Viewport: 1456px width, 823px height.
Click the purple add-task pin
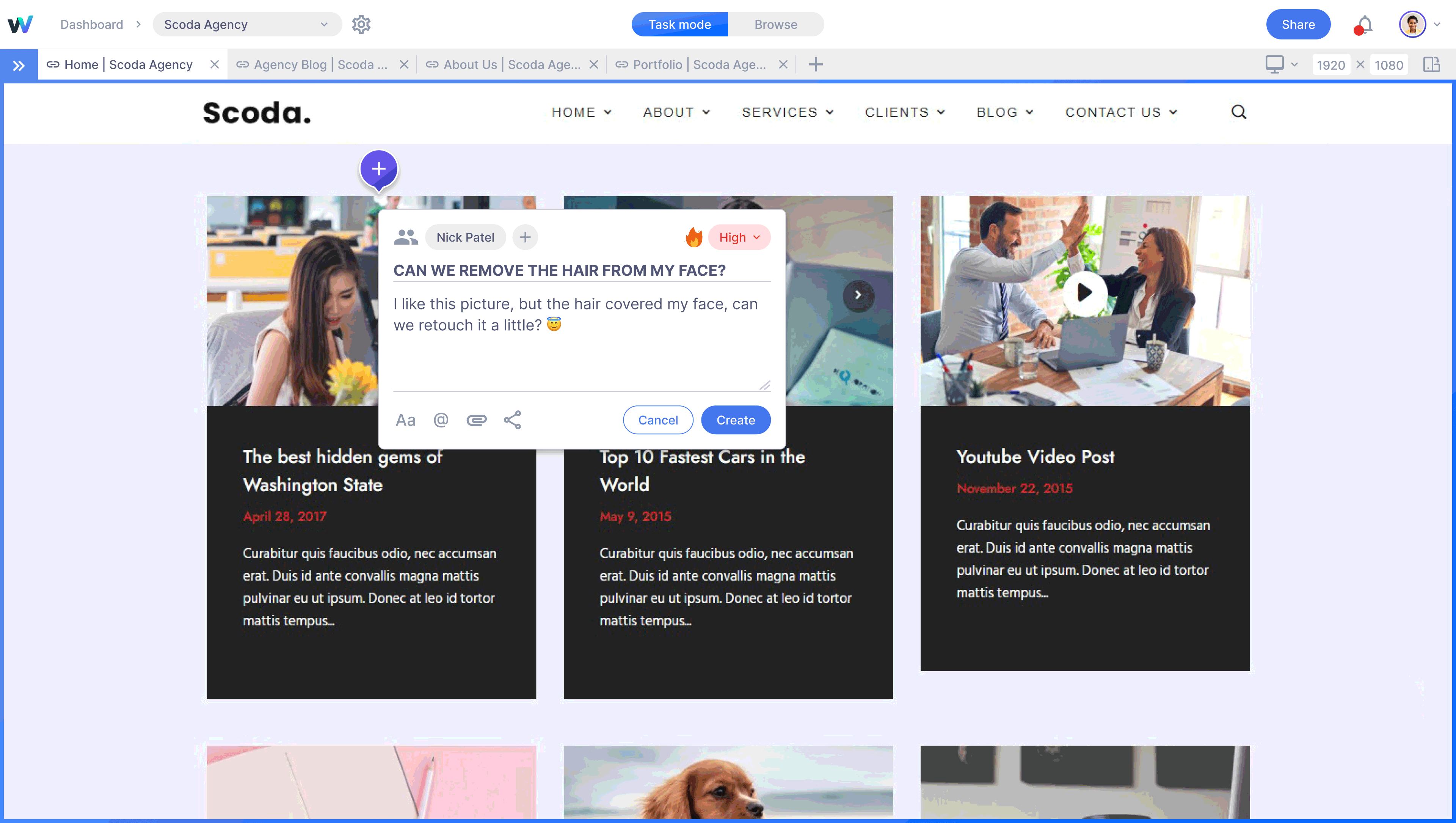tap(379, 170)
